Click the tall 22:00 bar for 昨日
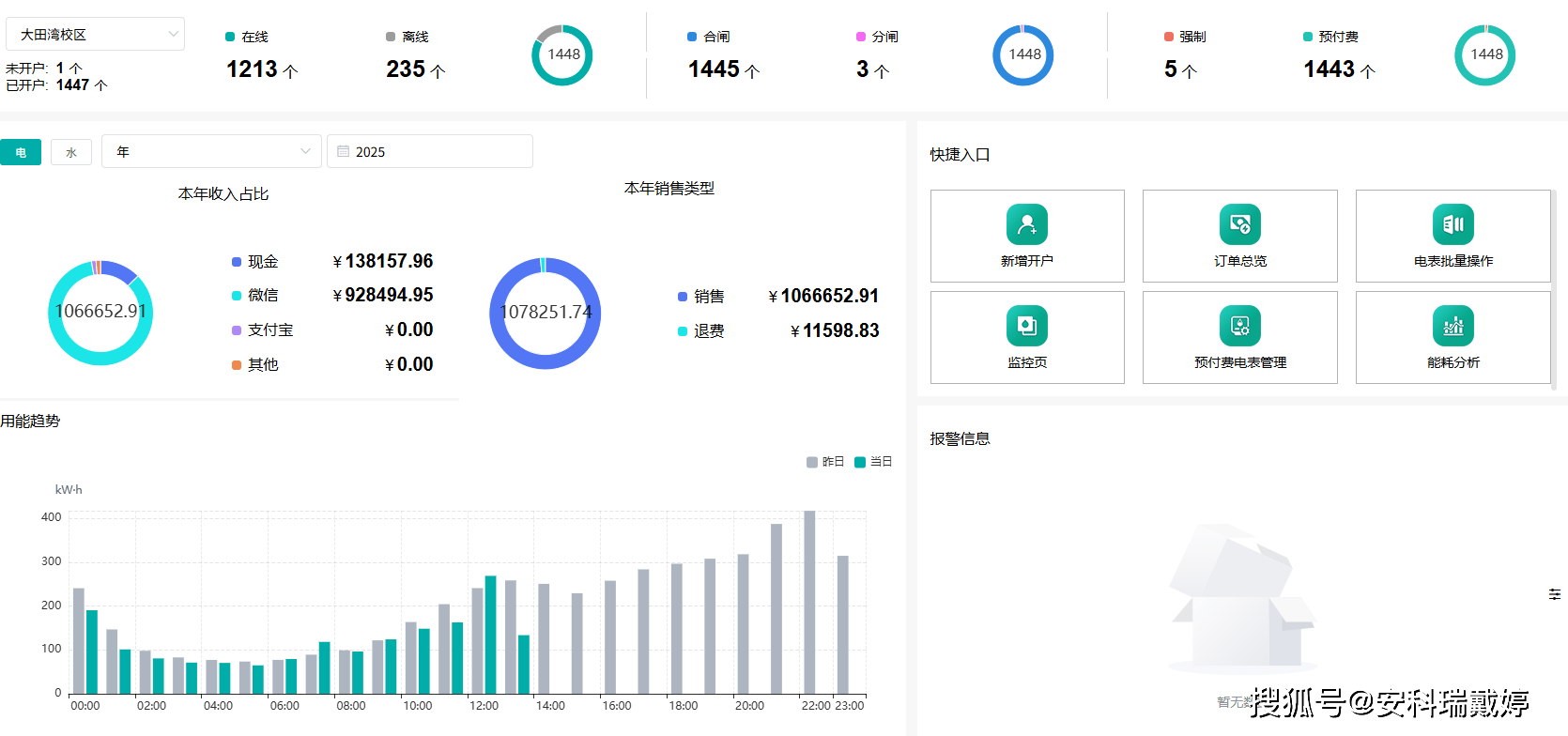The height and width of the screenshot is (736, 1568). 809,602
